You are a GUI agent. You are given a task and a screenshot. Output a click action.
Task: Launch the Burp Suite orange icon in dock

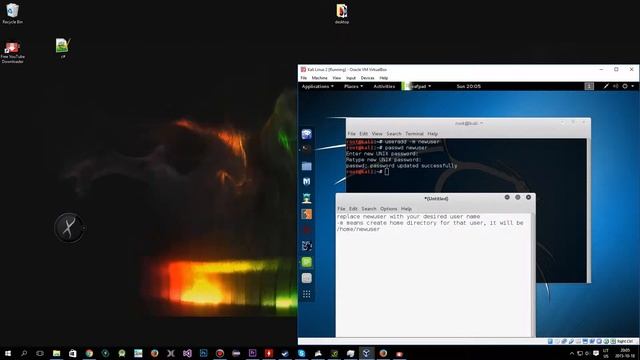click(x=307, y=214)
